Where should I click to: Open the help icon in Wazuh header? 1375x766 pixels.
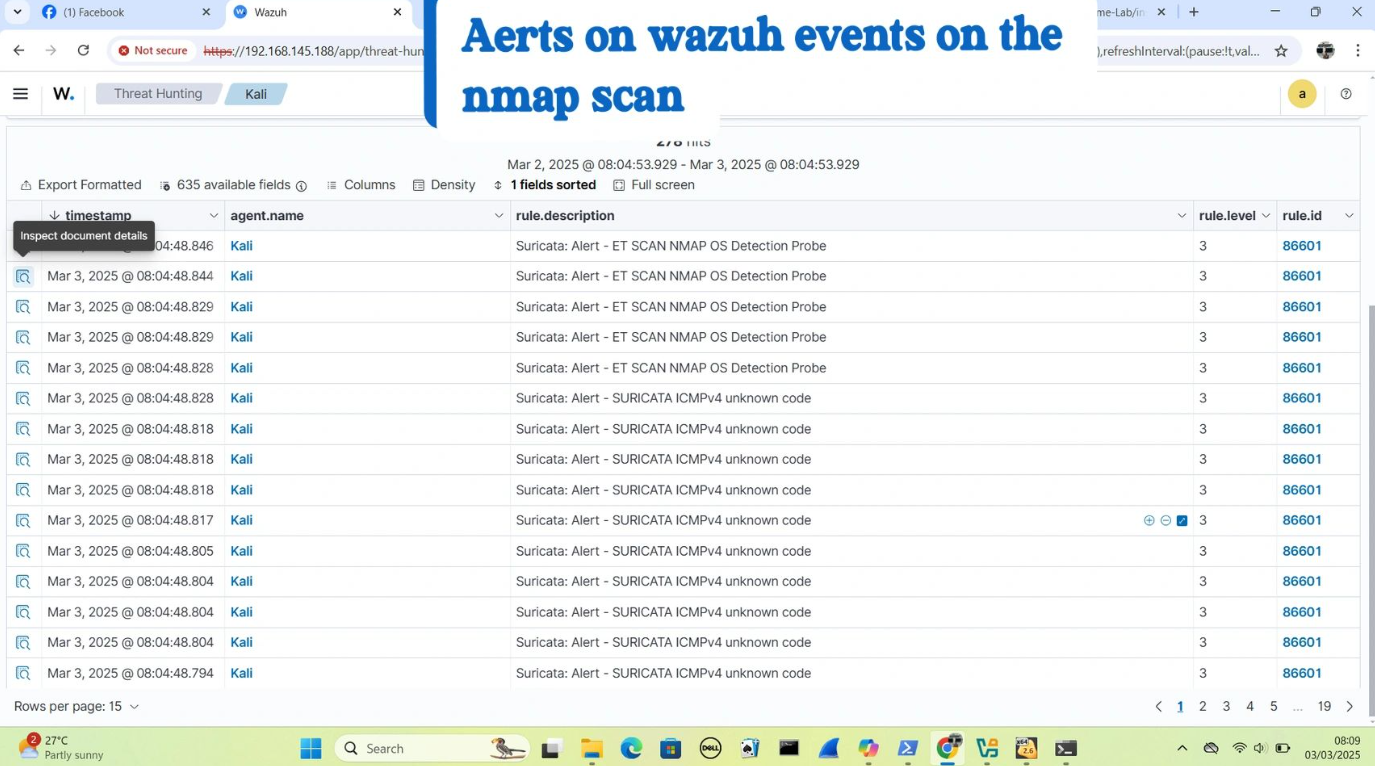[x=1346, y=94]
